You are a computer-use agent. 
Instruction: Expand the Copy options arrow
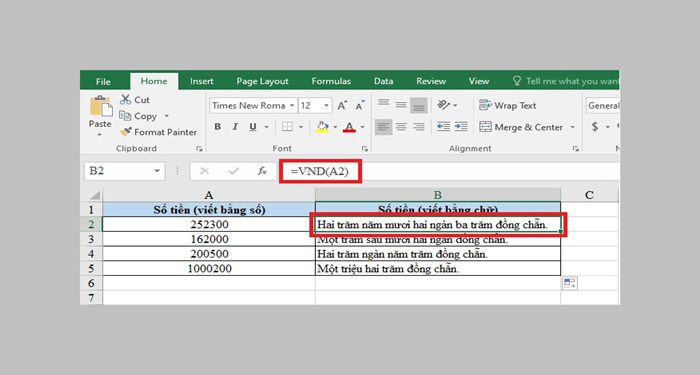click(x=167, y=116)
